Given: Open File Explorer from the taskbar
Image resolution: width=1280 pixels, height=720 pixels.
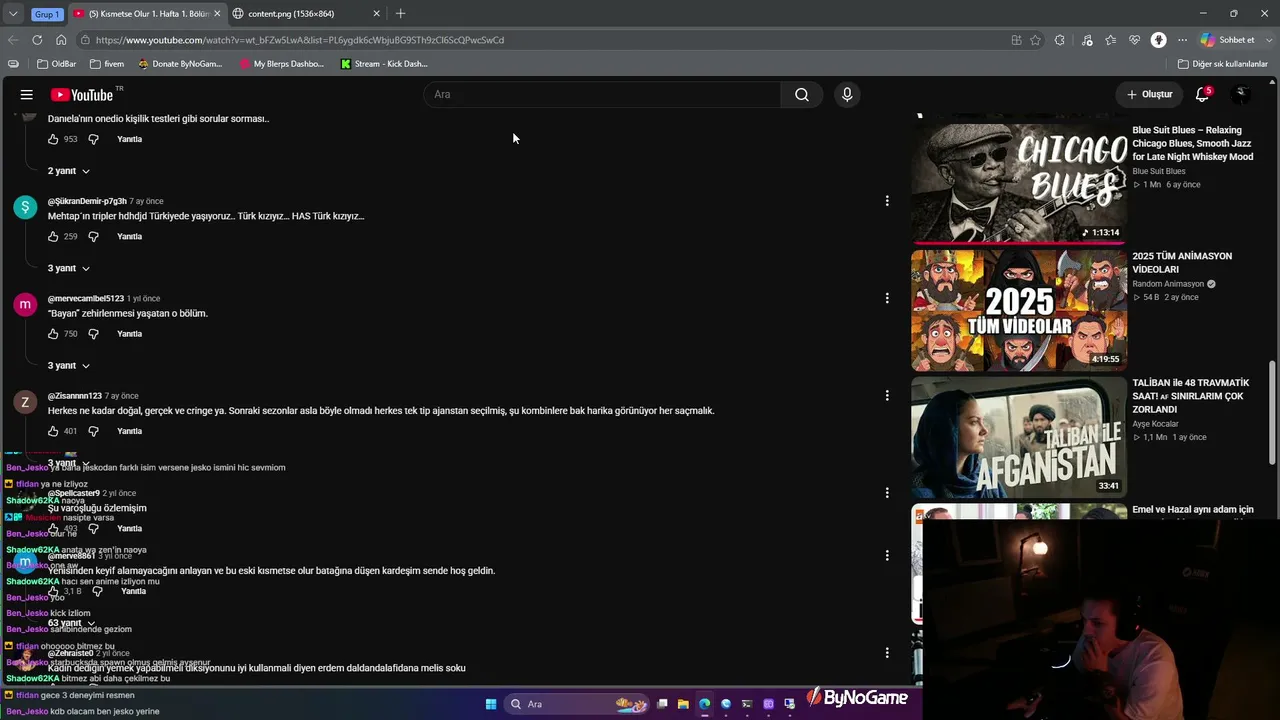Looking at the screenshot, I should pyautogui.click(x=683, y=704).
